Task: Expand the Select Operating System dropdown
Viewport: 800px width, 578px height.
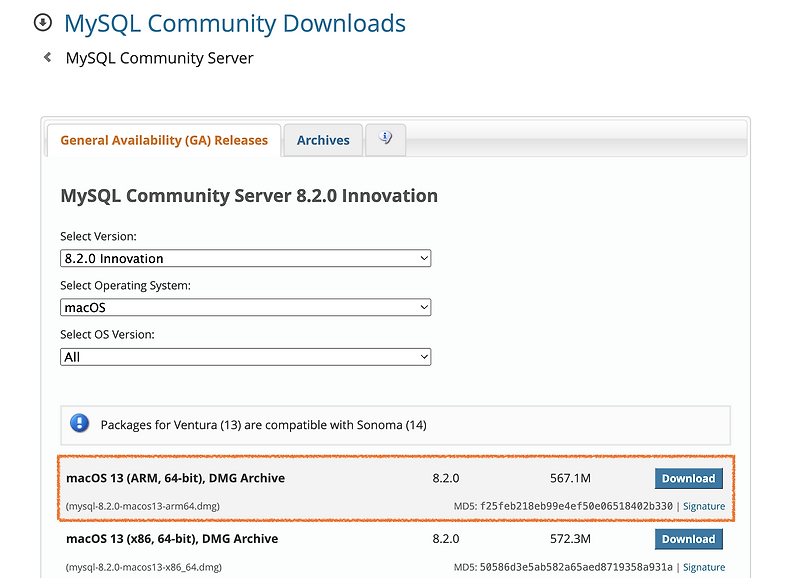Action: coord(245,307)
